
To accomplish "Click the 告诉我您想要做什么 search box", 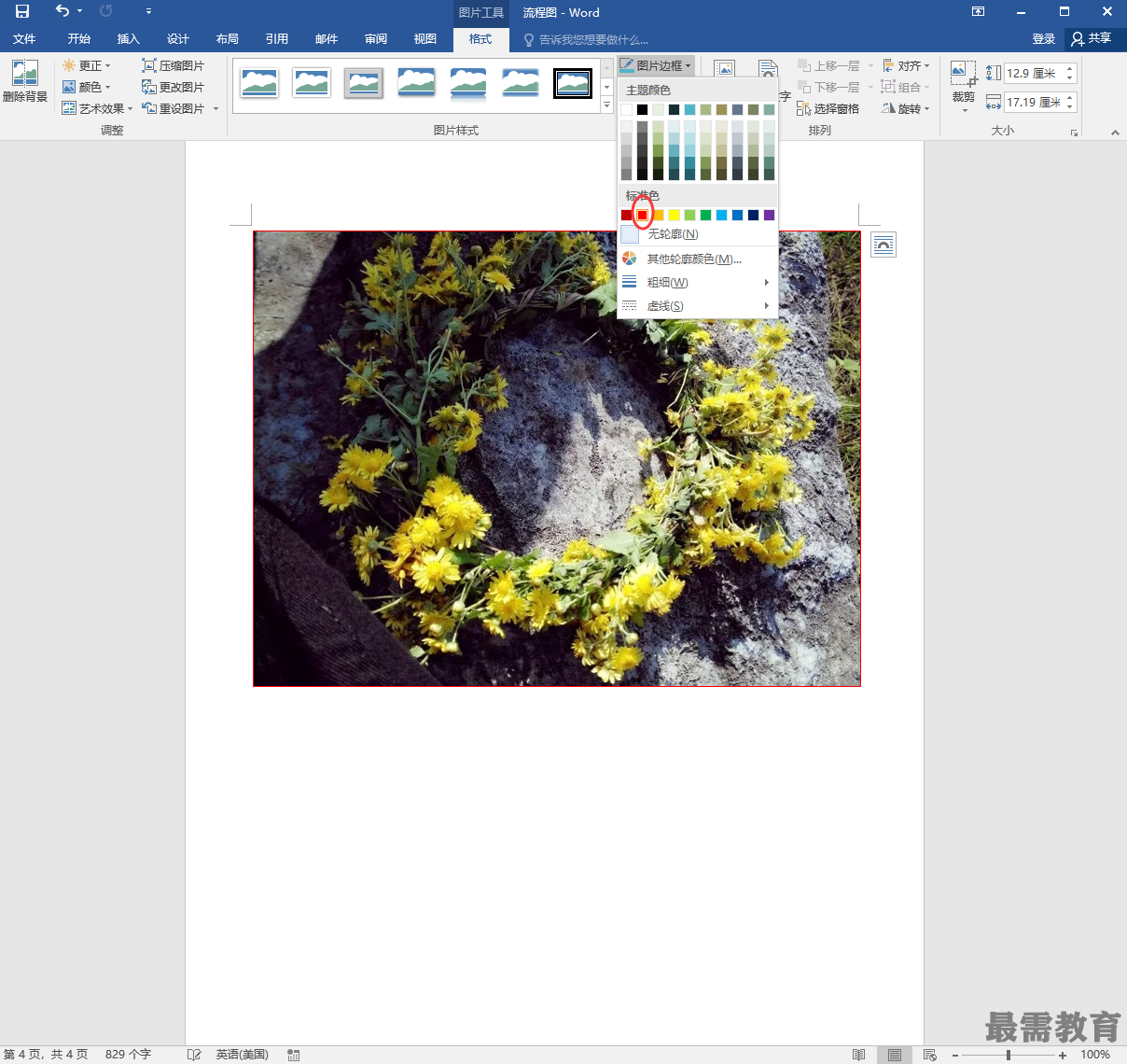I will (586, 39).
